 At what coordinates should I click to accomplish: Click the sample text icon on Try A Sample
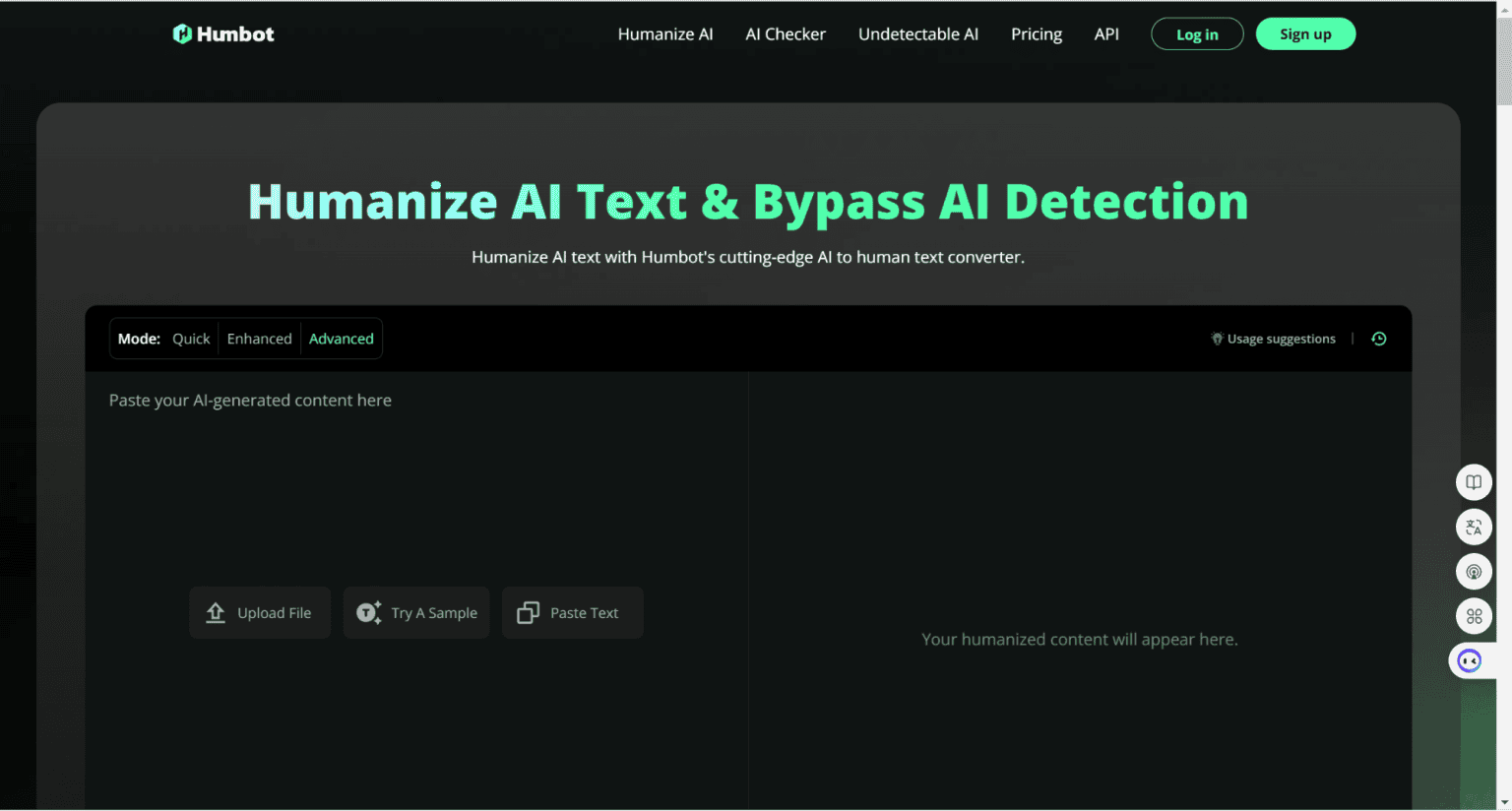pos(366,612)
